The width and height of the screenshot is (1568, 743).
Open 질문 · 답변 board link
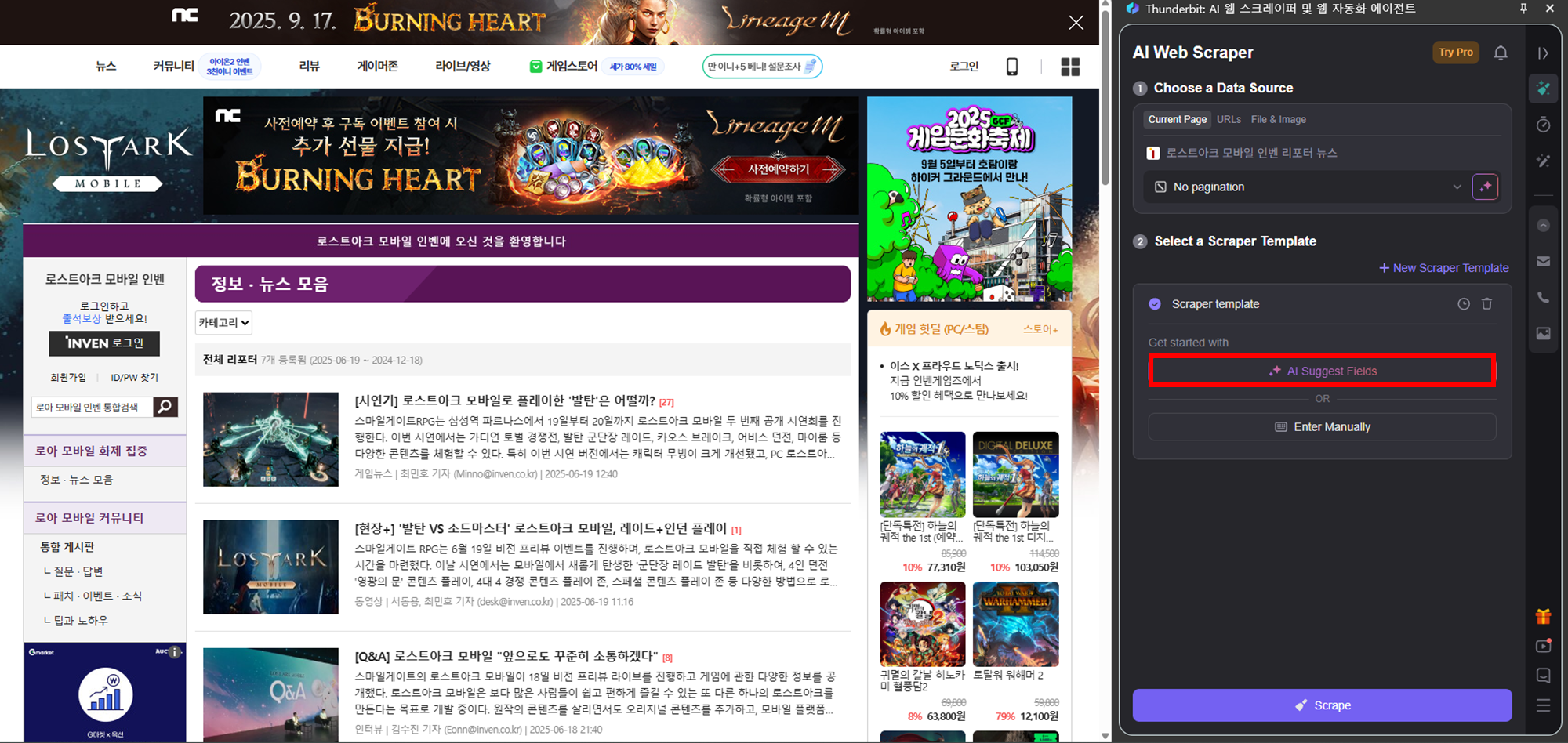tap(78, 571)
